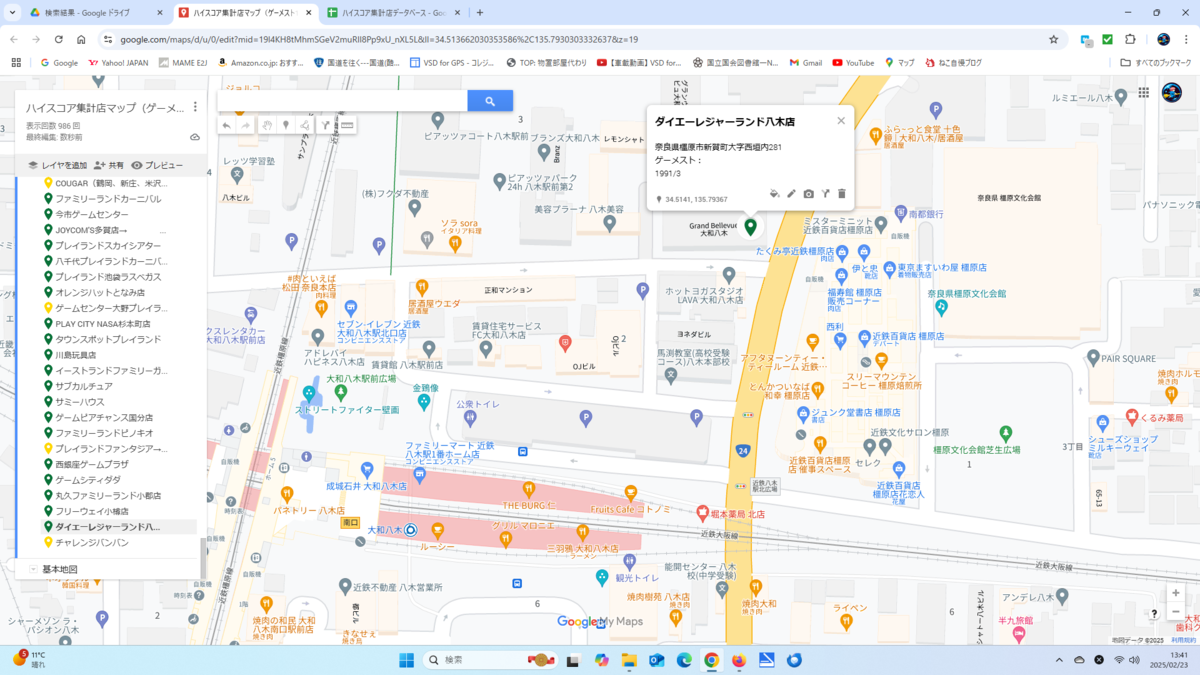The image size is (1200, 675).
Task: Reload the page in Chrome
Action: 59,39
